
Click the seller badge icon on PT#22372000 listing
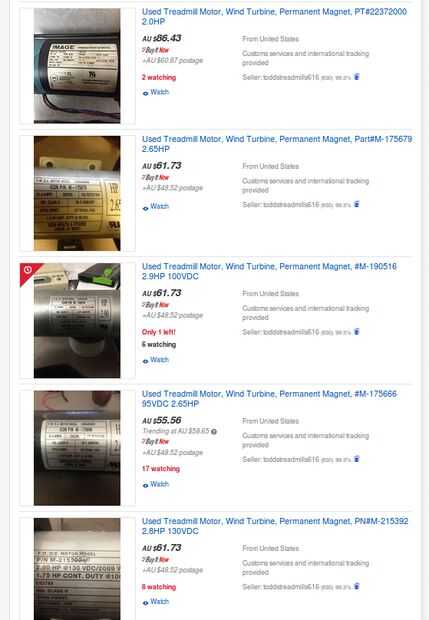coord(356,77)
